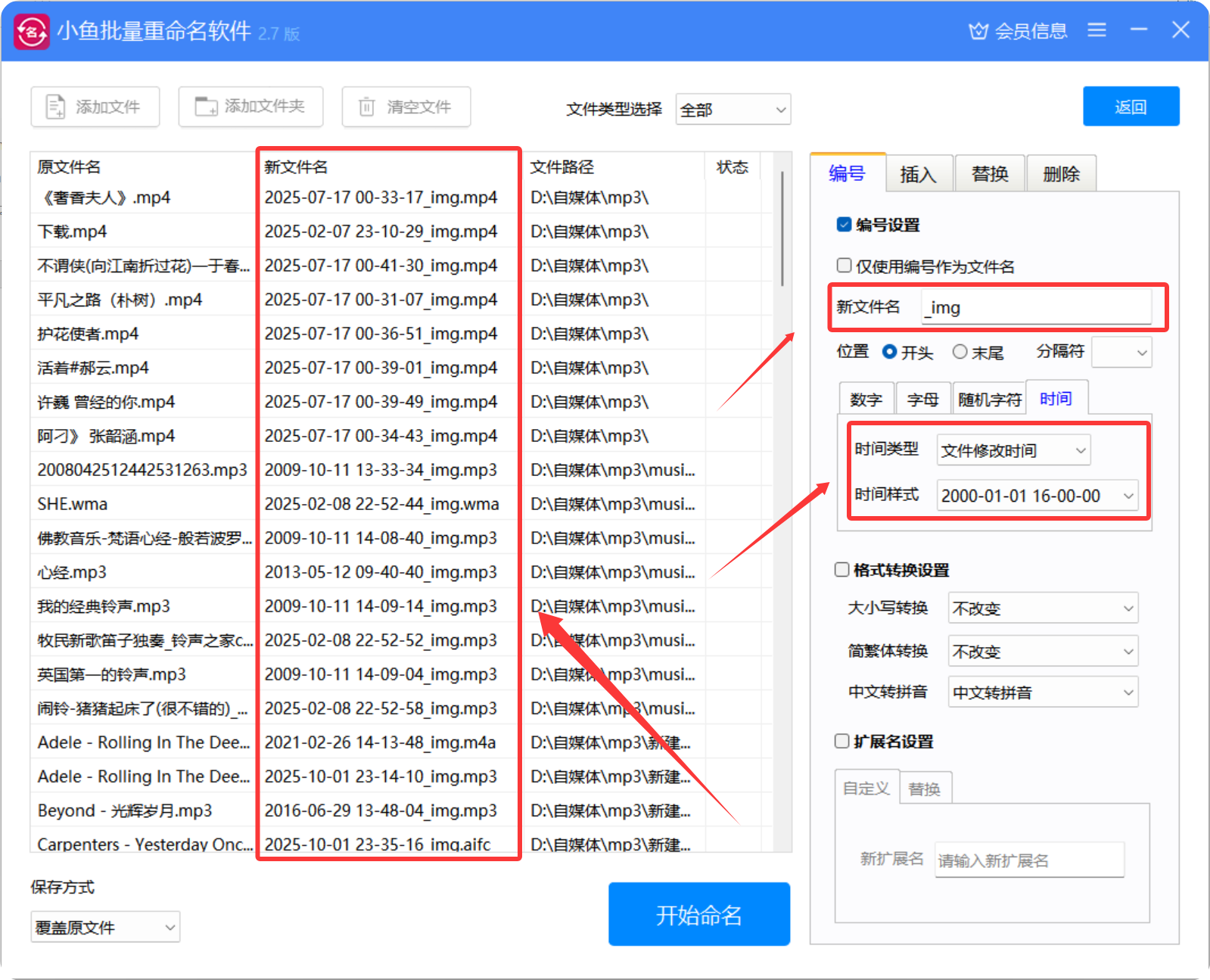The height and width of the screenshot is (980, 1210).
Task: Uncheck the 编号设置 checkbox
Action: (845, 225)
